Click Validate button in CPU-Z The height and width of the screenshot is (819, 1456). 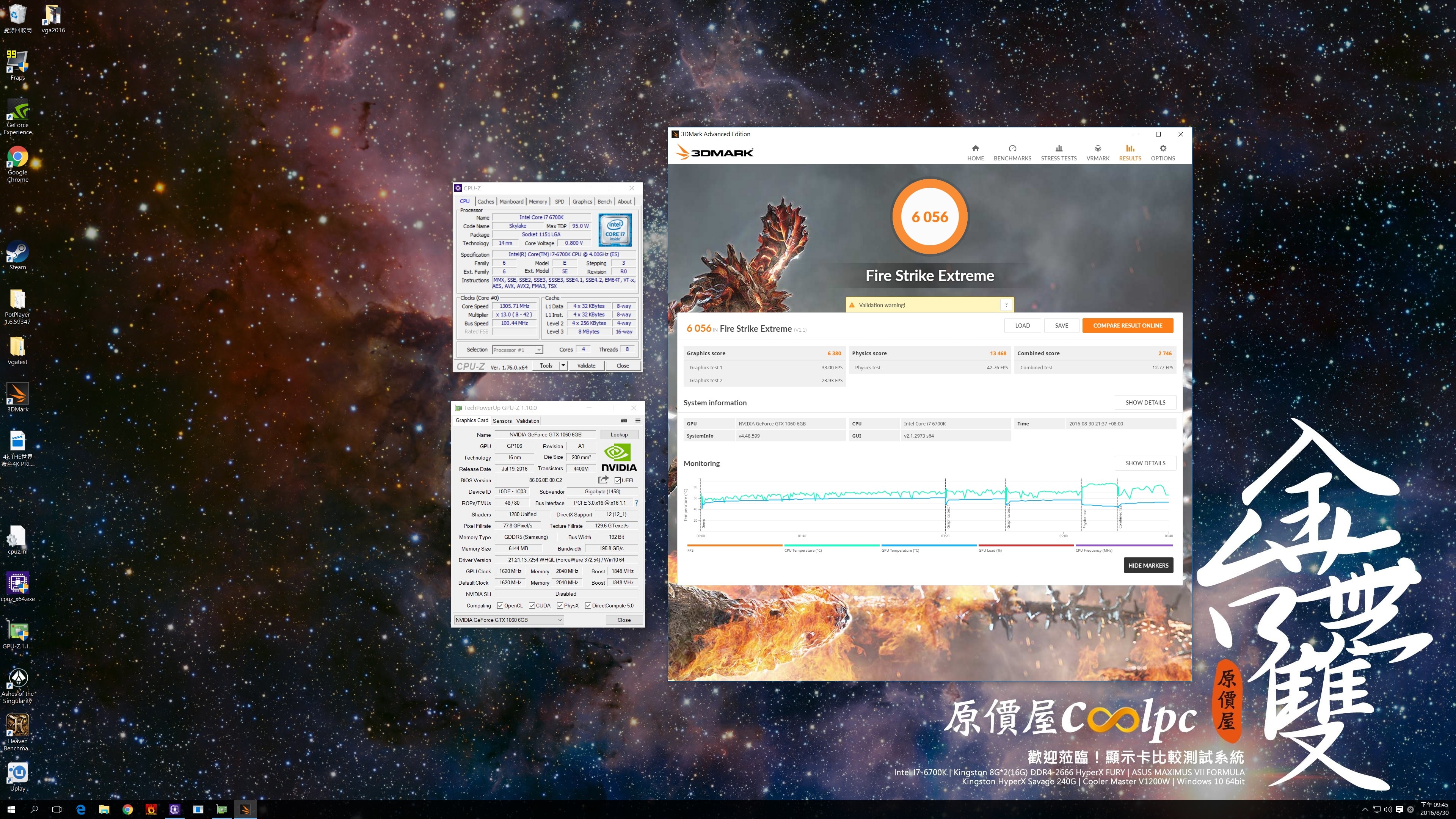[586, 366]
